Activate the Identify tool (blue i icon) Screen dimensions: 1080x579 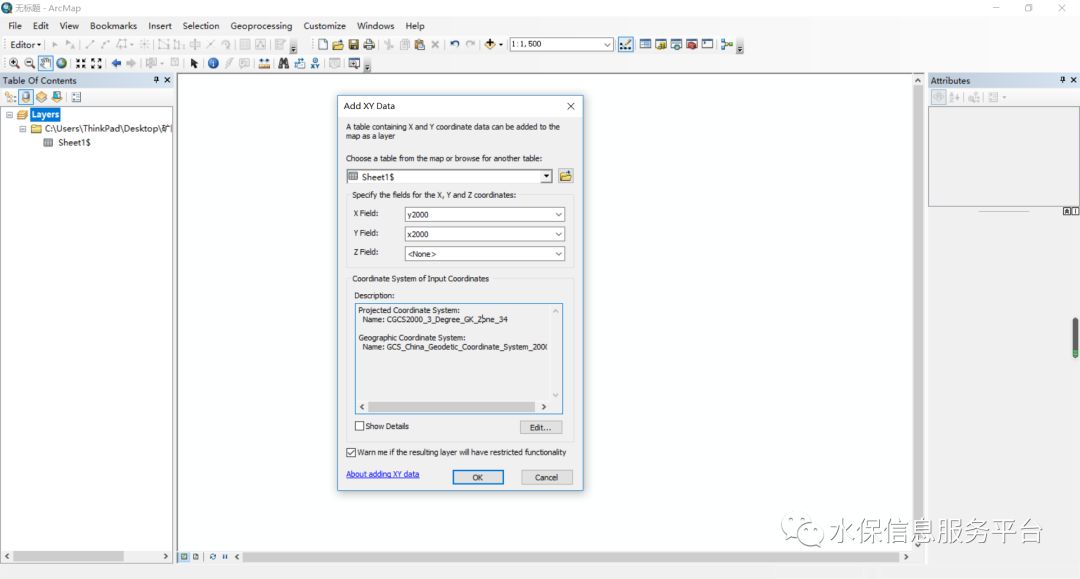(x=213, y=63)
